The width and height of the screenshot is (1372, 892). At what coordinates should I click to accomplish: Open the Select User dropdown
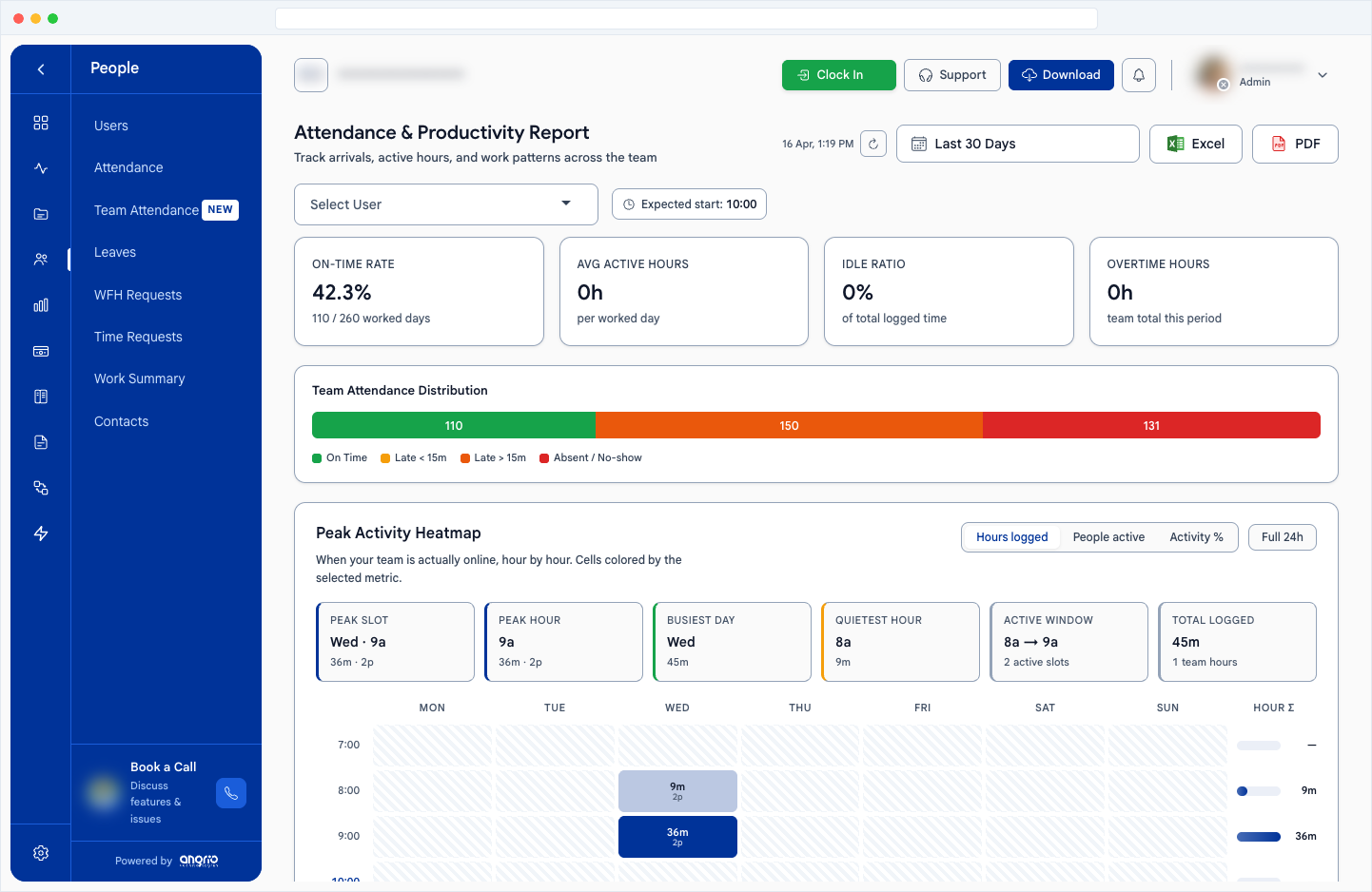click(x=445, y=204)
